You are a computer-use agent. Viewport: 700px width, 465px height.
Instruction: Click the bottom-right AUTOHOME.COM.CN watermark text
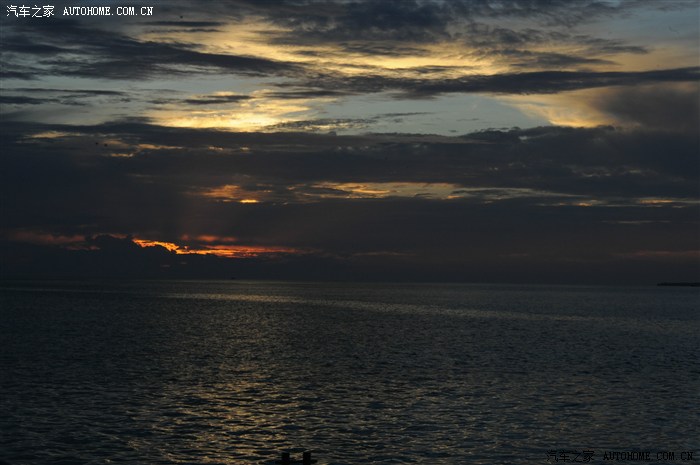647,456
